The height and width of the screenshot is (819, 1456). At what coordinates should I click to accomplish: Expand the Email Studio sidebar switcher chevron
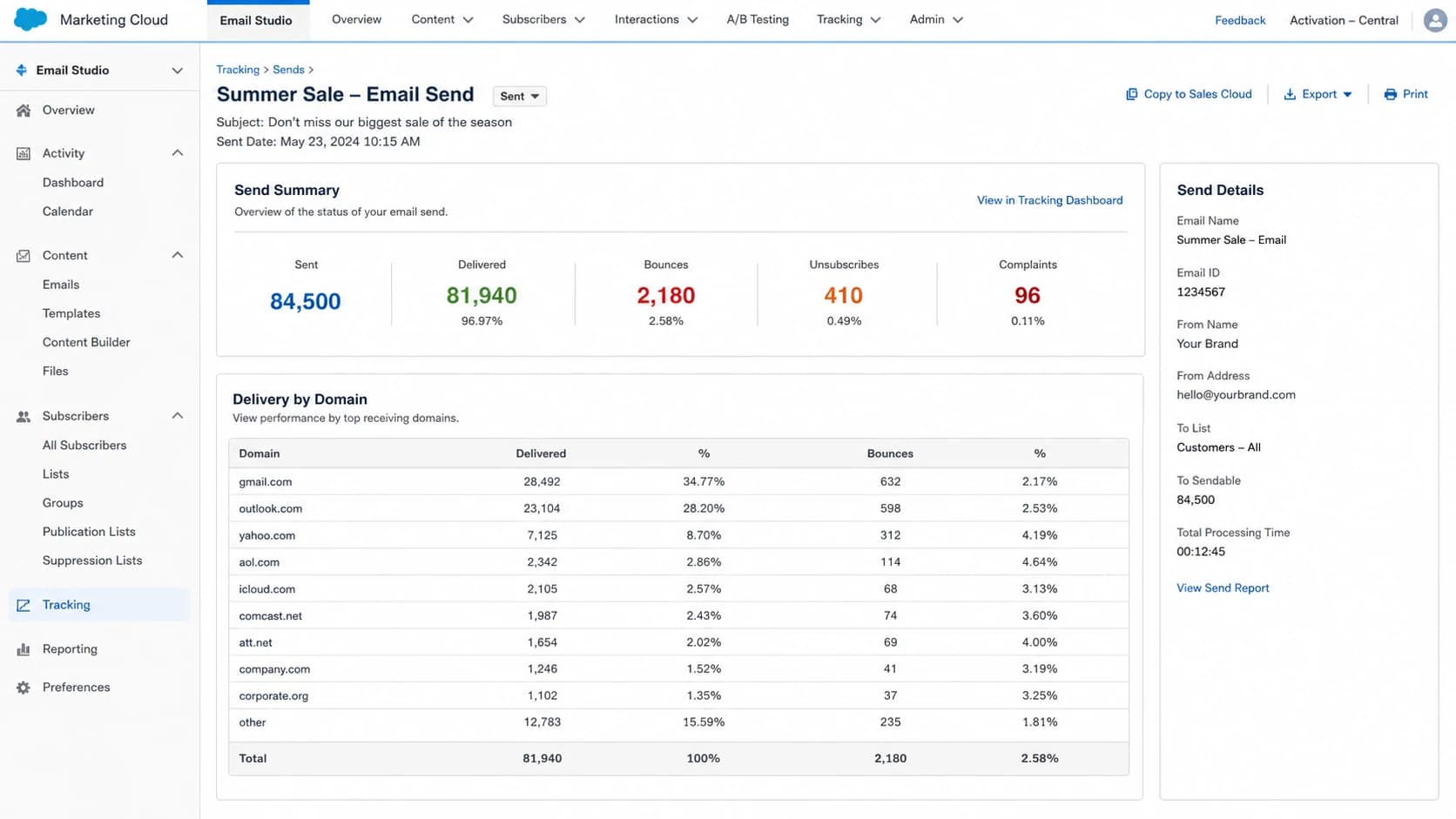point(177,70)
